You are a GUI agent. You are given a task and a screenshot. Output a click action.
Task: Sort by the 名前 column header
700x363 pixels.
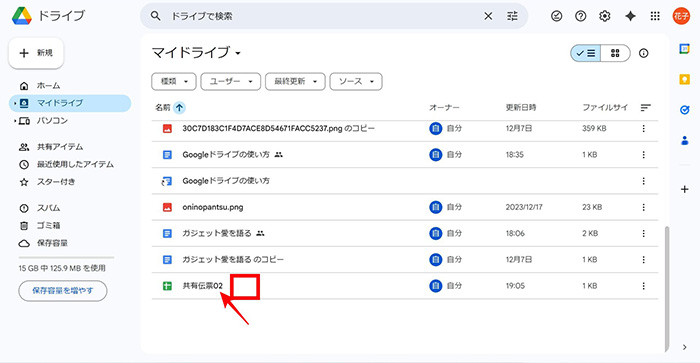click(x=163, y=108)
